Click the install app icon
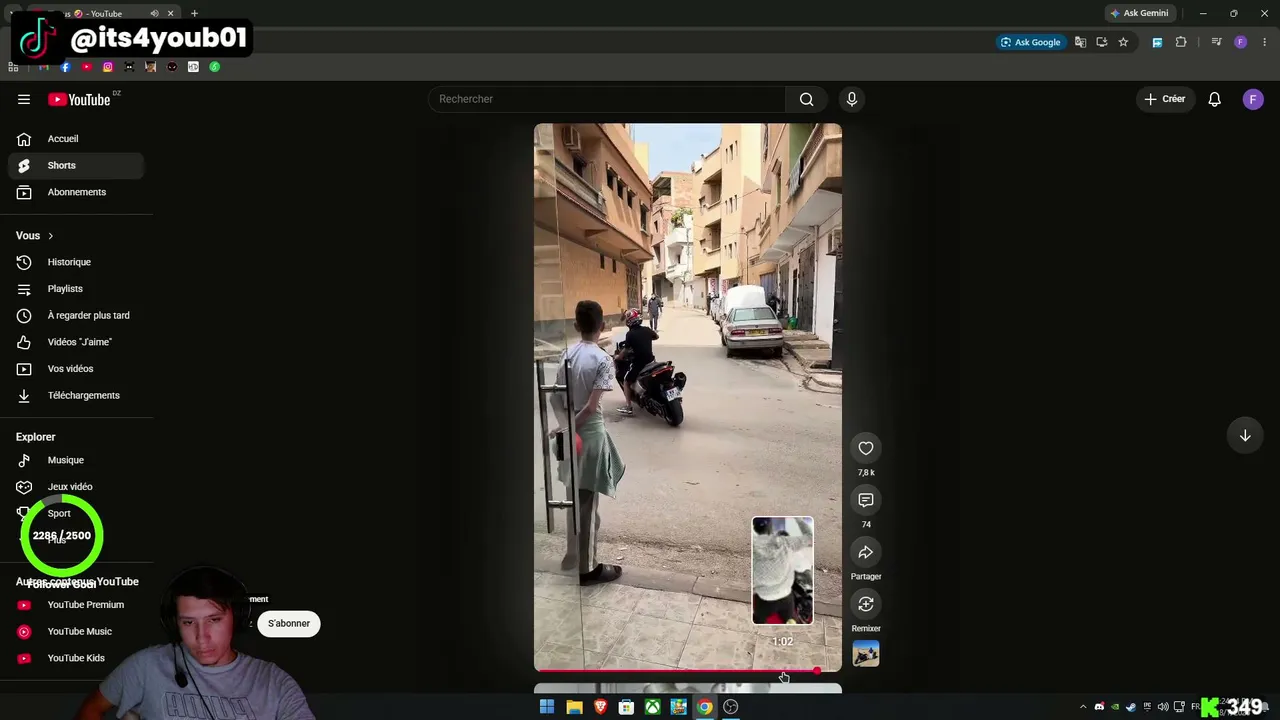The width and height of the screenshot is (1280, 720). [x=1102, y=42]
